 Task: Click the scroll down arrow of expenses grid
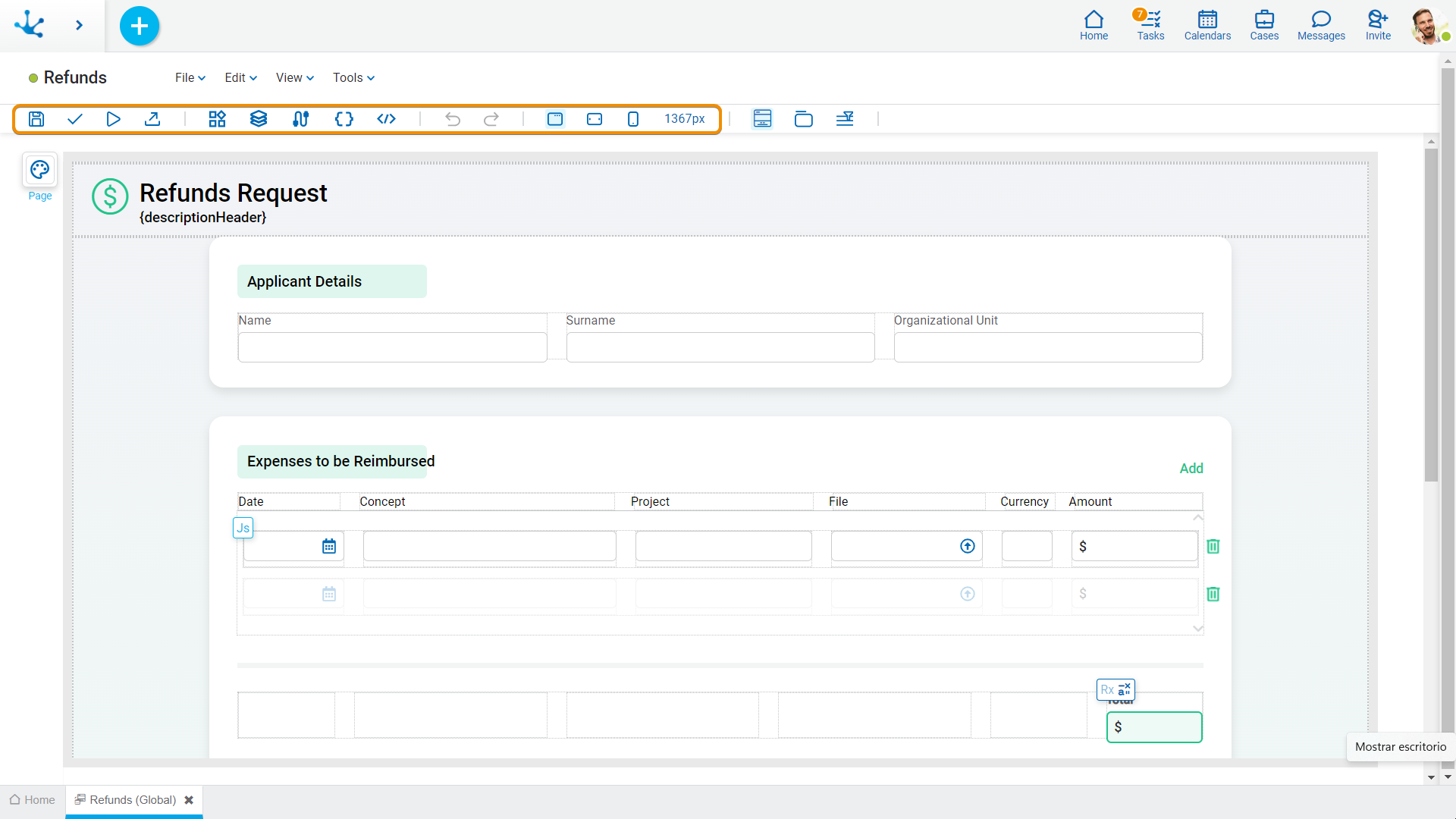click(1198, 629)
